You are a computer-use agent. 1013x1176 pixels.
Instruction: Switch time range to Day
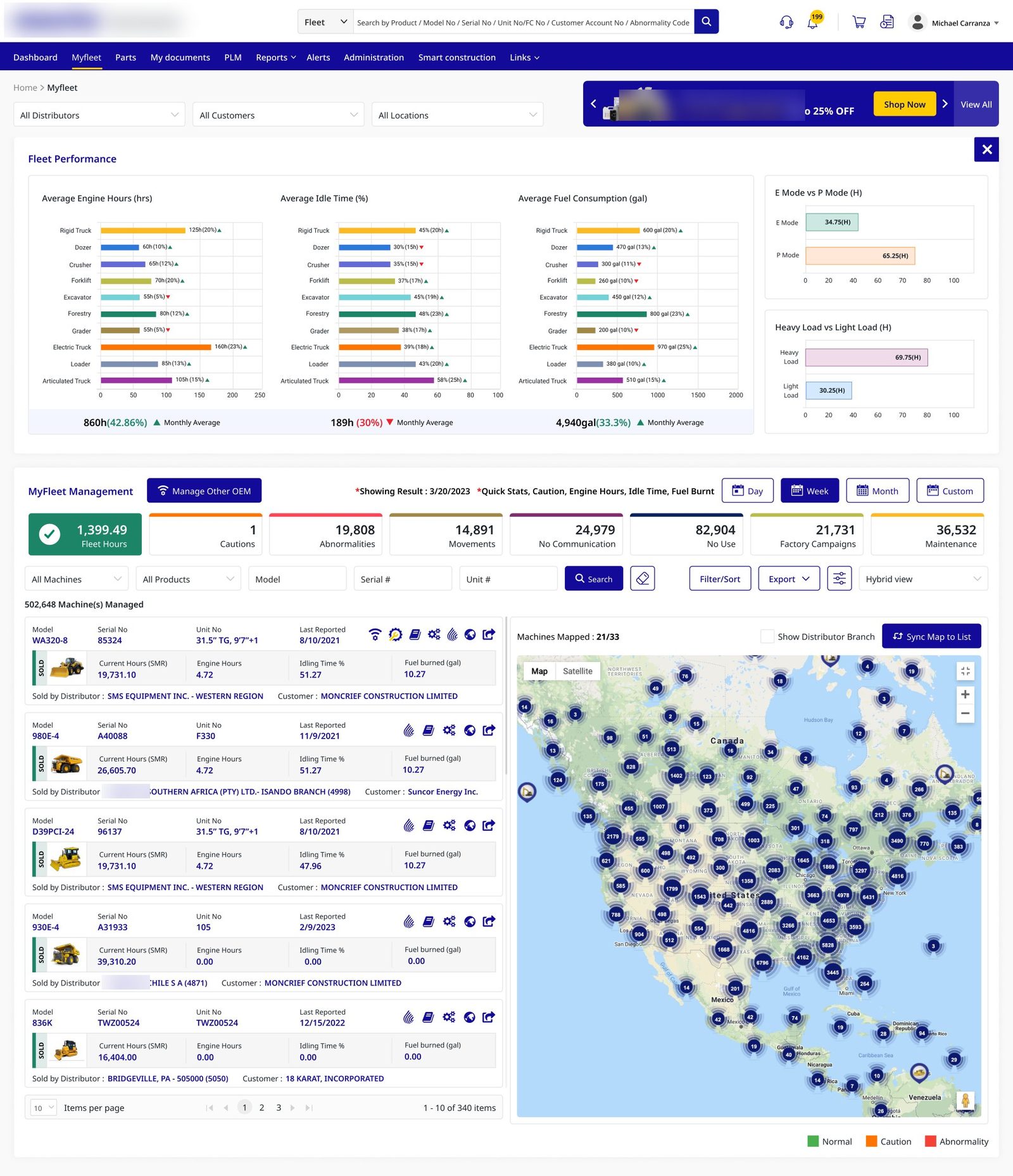coord(748,491)
